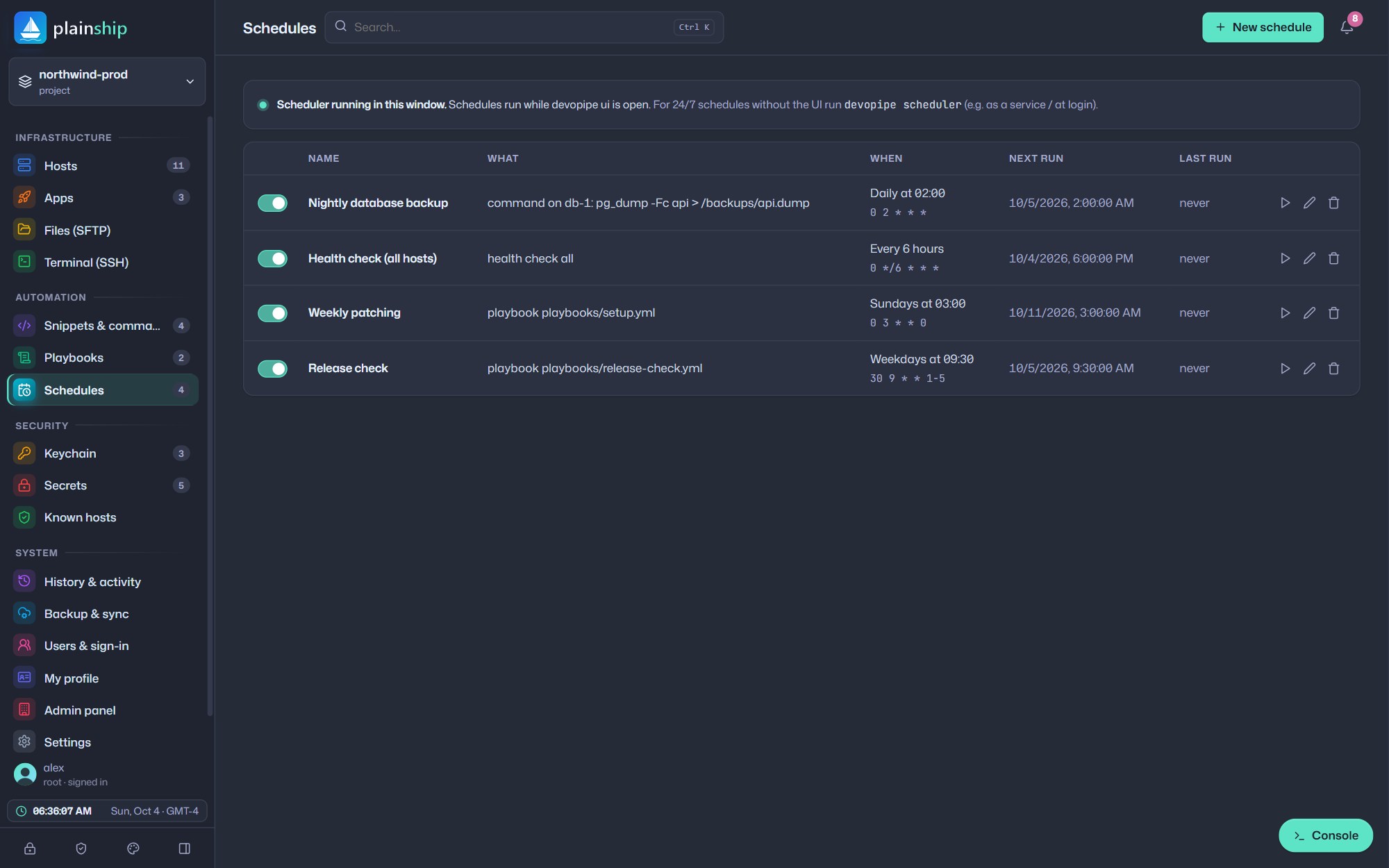The width and height of the screenshot is (1389, 868).
Task: Open the Console button
Action: point(1325,835)
